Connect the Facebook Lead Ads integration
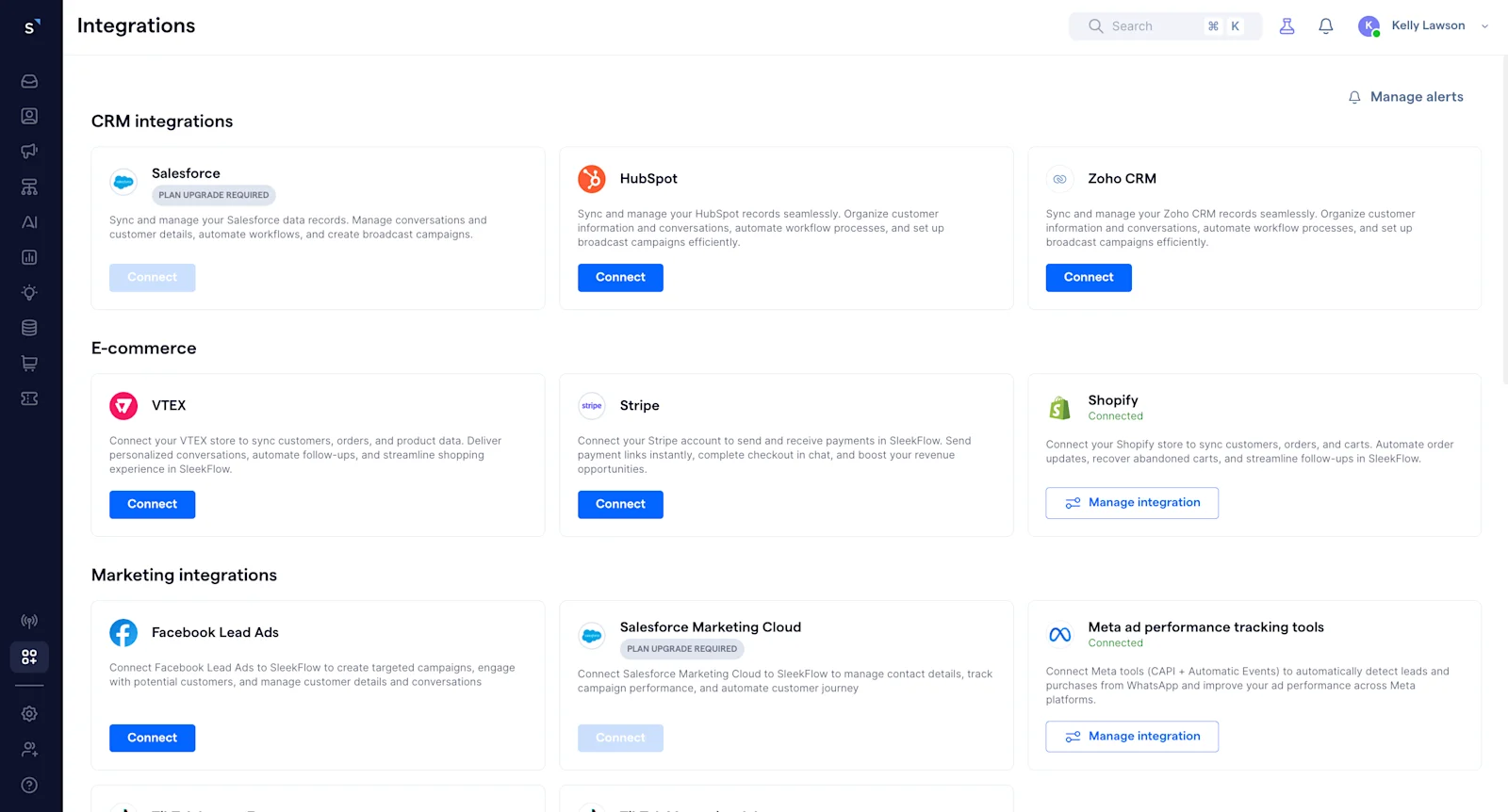The image size is (1508, 812). [x=152, y=739]
